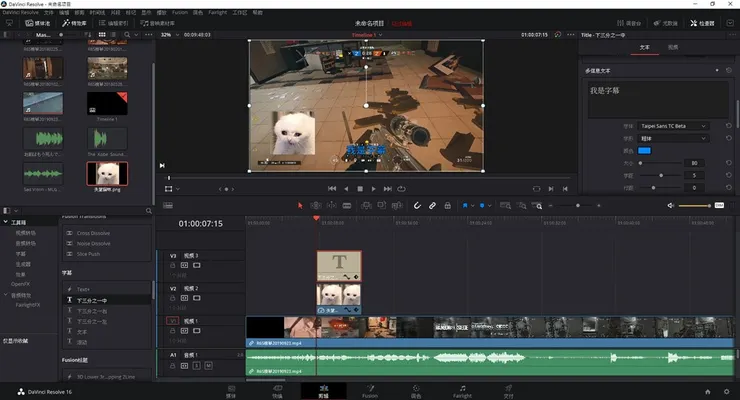This screenshot has width=740, height=400.
Task: Click the lock position padlock icon
Action: click(x=449, y=205)
